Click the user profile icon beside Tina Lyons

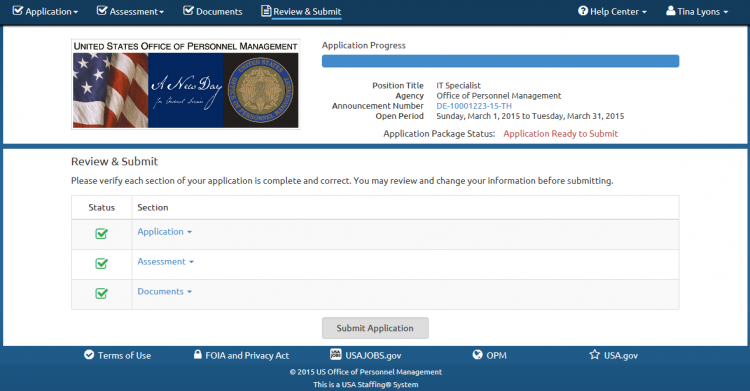click(671, 11)
